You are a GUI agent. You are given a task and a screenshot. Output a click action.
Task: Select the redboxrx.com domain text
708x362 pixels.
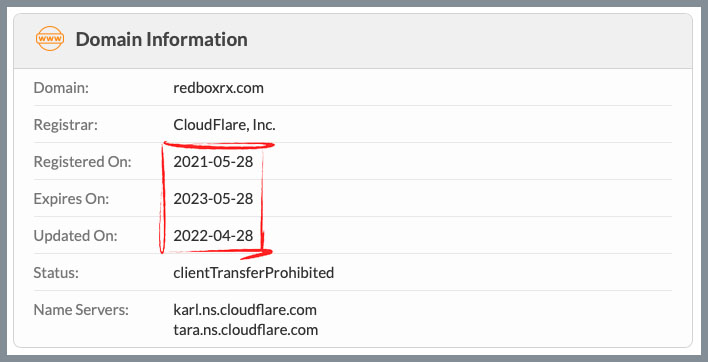coord(218,88)
